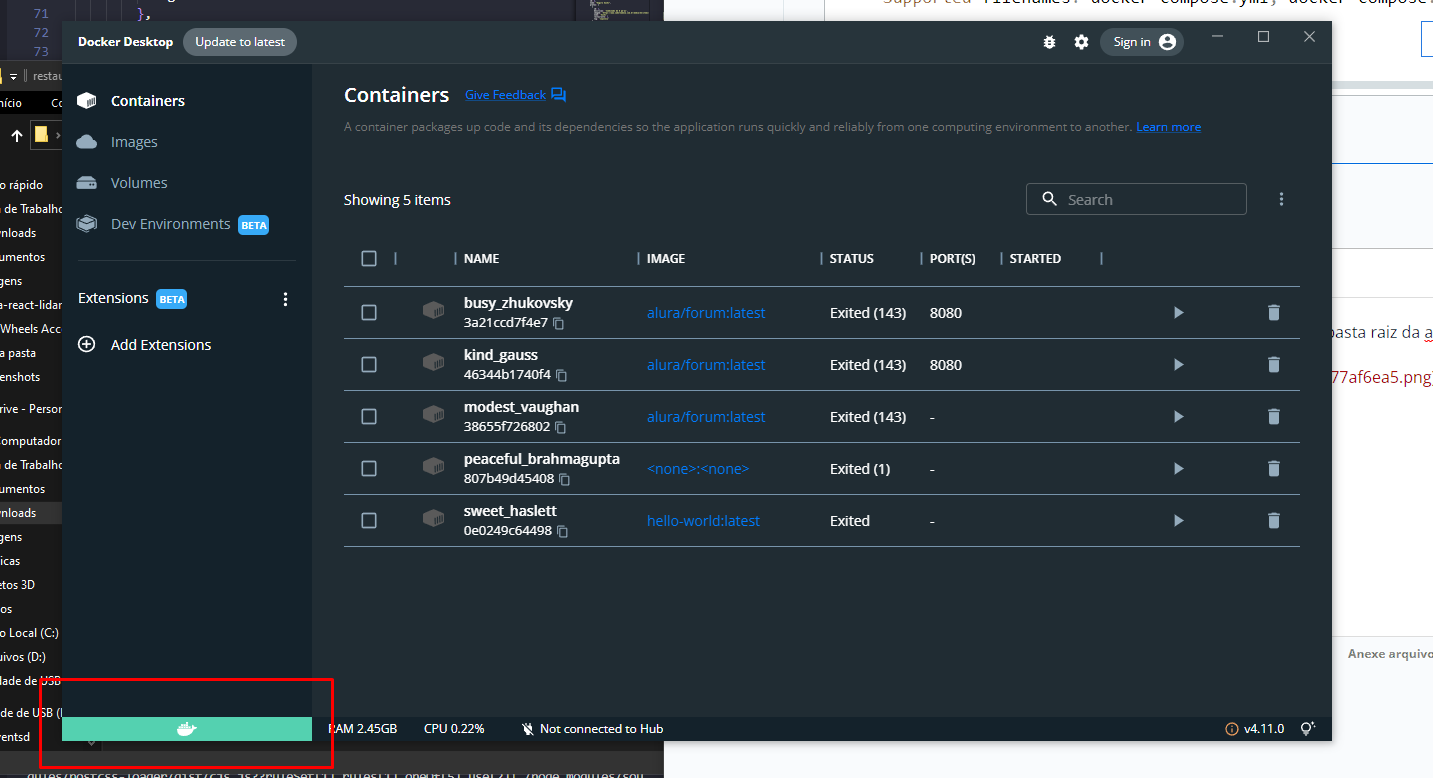
Task: Start the sweet_haslett container
Action: click(1178, 520)
